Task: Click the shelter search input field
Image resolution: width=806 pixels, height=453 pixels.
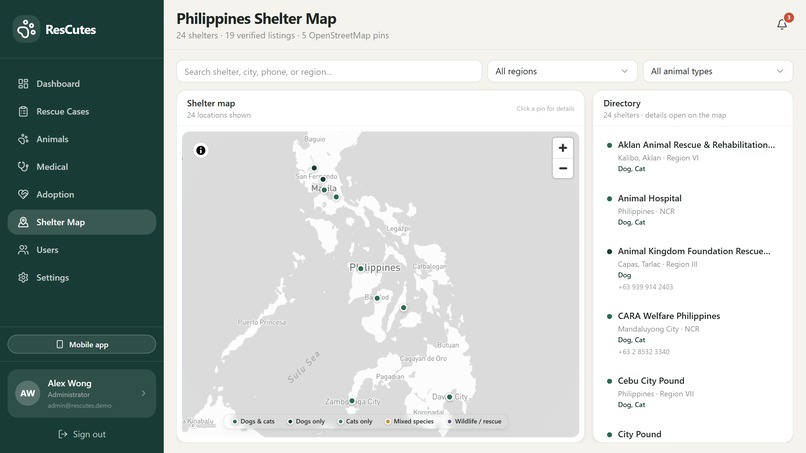Action: point(329,71)
